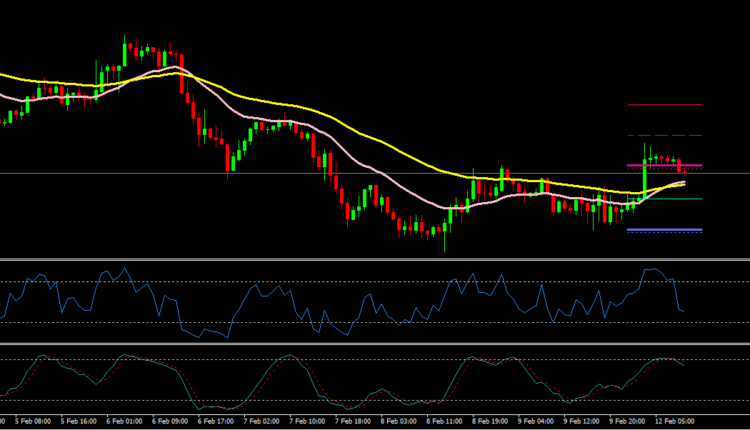The height and width of the screenshot is (430, 750).
Task: Select the 6 Feb 01:00 time marker
Action: point(126,422)
